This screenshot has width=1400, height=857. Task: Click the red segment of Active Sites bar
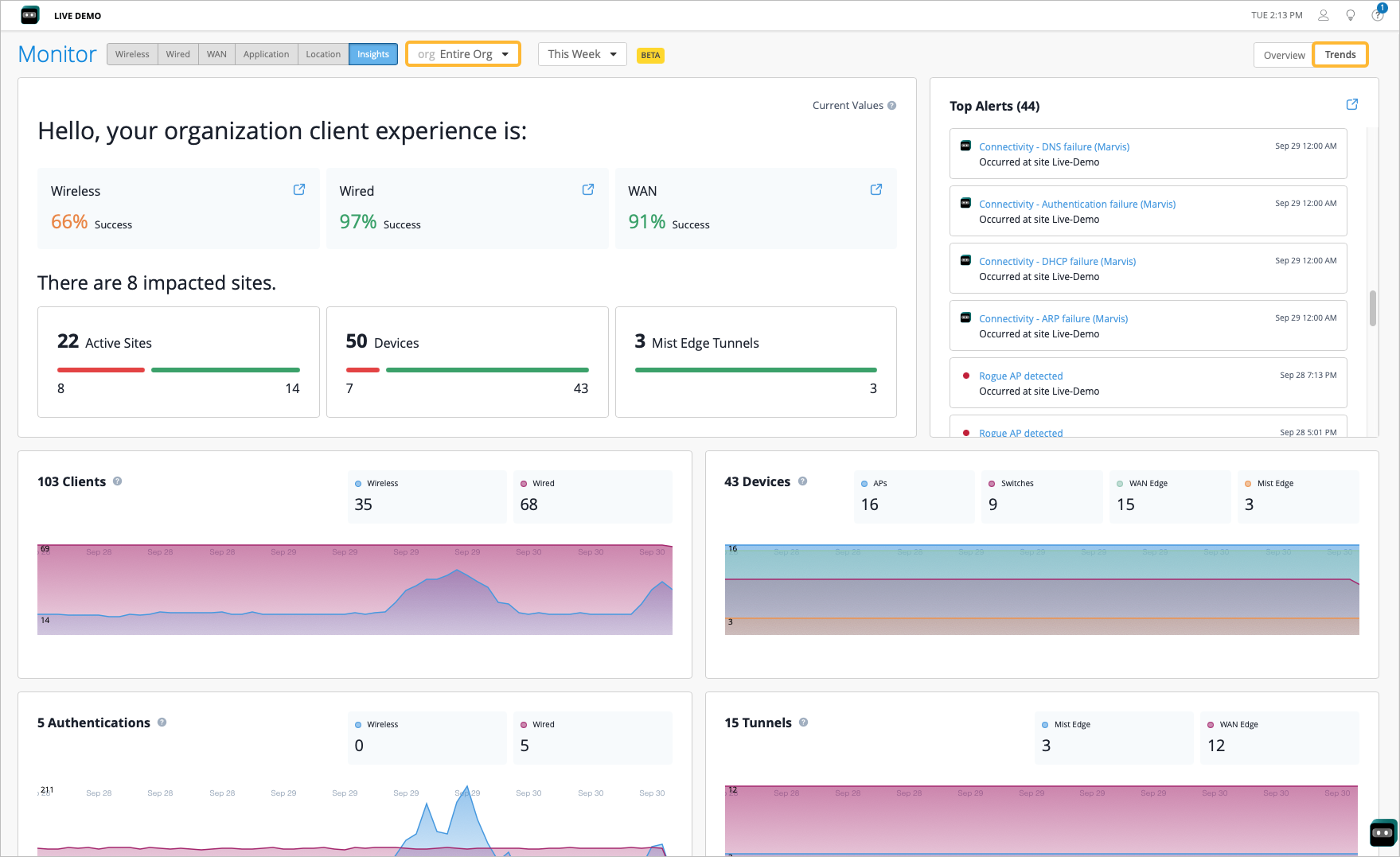click(100, 369)
